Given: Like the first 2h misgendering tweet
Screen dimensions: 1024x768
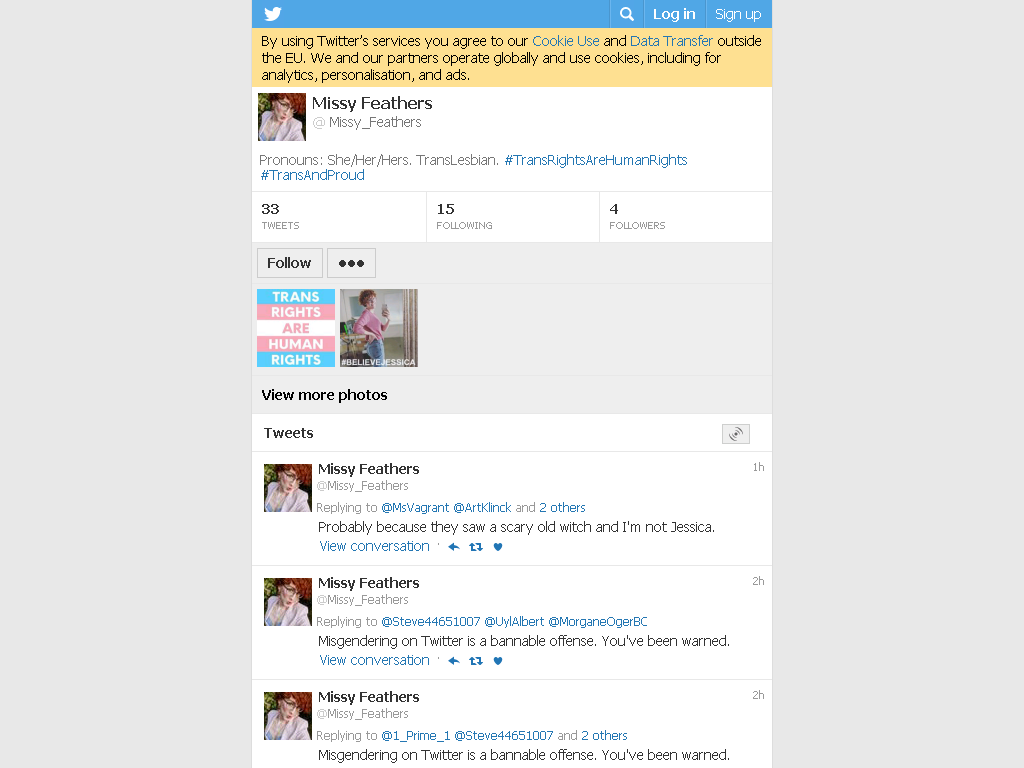Looking at the screenshot, I should 498,661.
